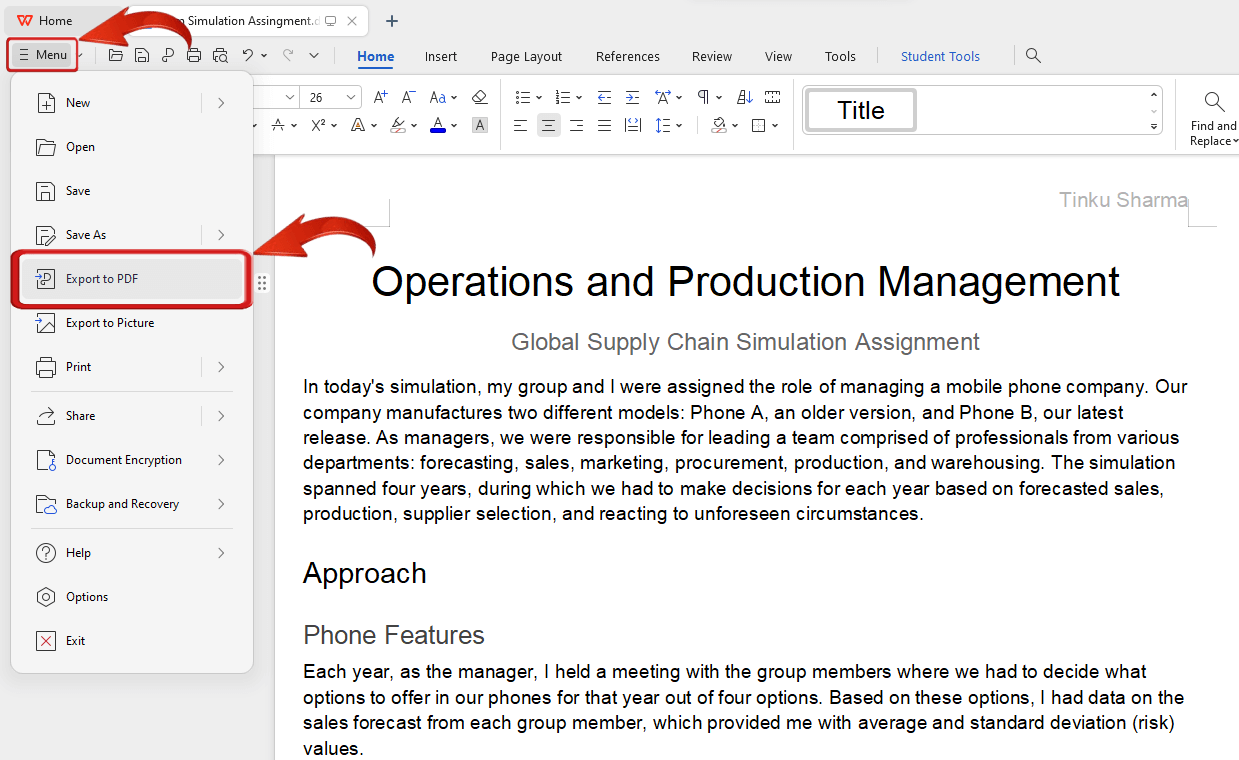The height and width of the screenshot is (760, 1239).
Task: Open a new document tab with plus
Action: [x=392, y=21]
